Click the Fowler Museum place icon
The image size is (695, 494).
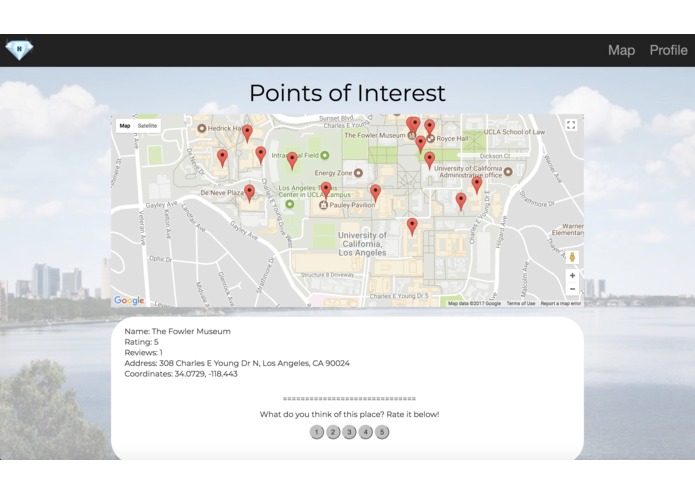point(412,136)
